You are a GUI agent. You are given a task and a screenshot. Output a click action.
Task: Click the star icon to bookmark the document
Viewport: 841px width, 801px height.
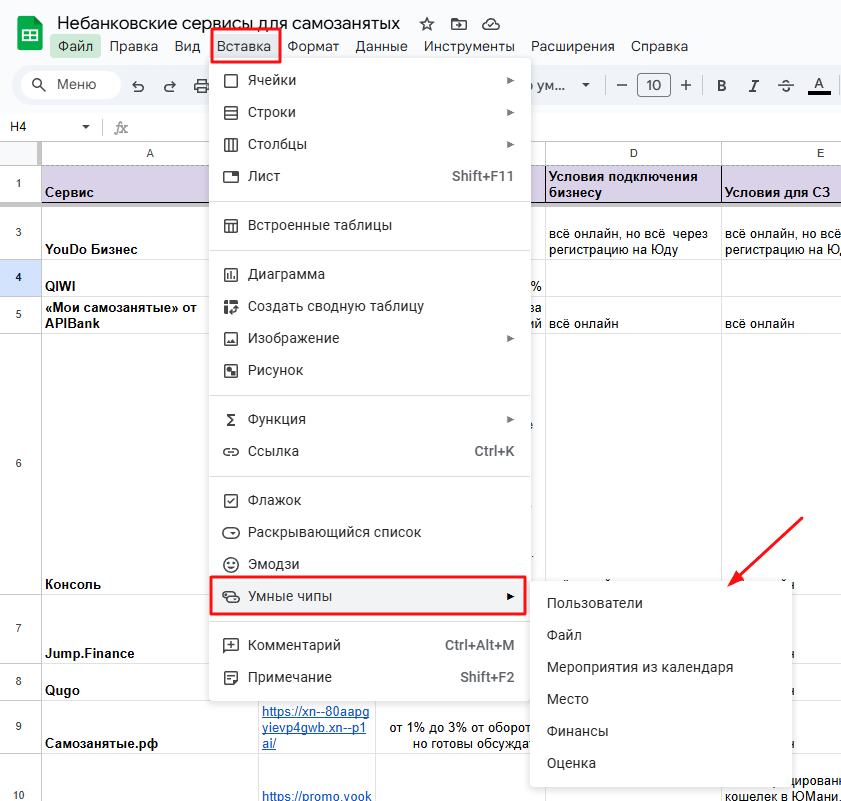coord(427,24)
